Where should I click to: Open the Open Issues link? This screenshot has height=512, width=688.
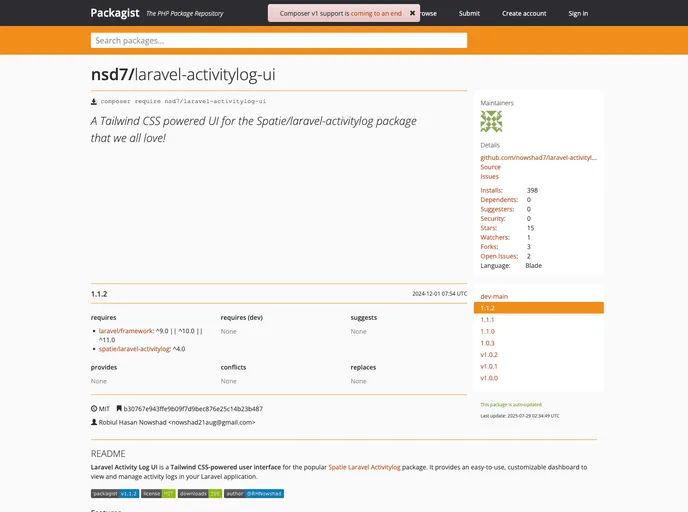(x=499, y=256)
